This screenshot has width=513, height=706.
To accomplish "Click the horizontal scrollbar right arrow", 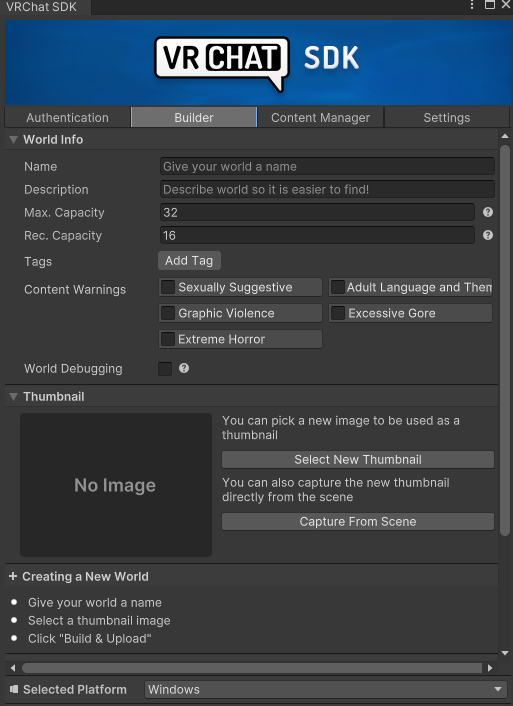I will pos(490,668).
